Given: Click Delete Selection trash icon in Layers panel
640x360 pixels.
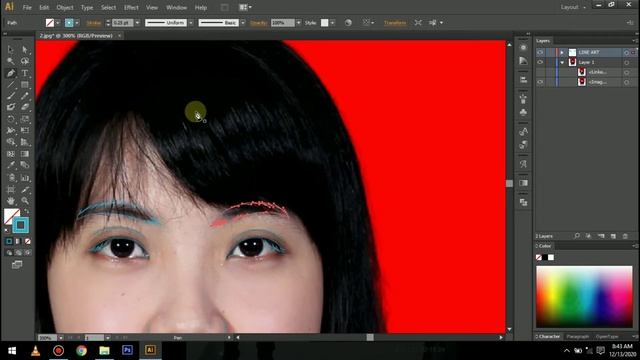Looking at the screenshot, I should pyautogui.click(x=625, y=236).
